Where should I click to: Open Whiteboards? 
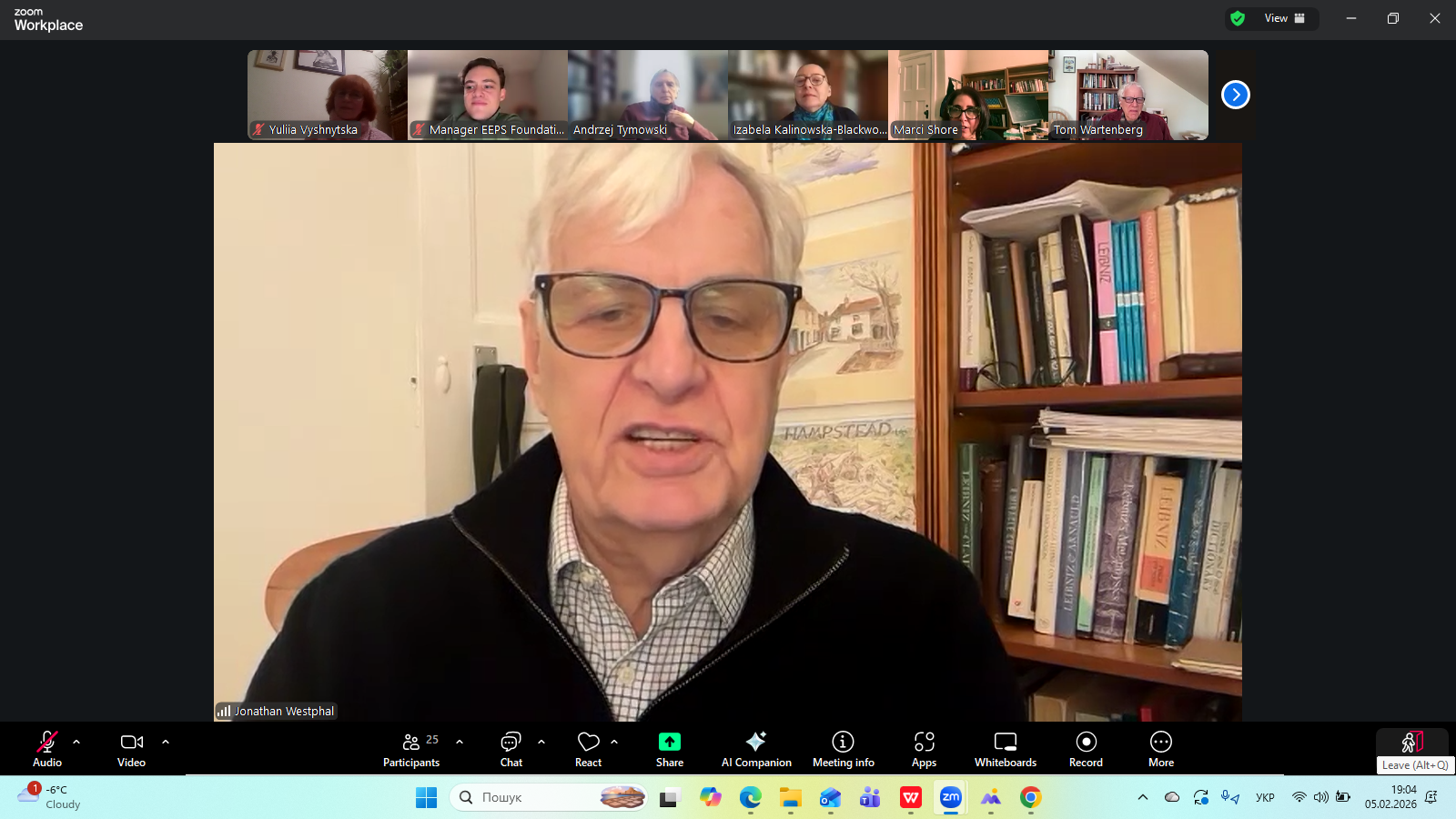coord(1005,749)
